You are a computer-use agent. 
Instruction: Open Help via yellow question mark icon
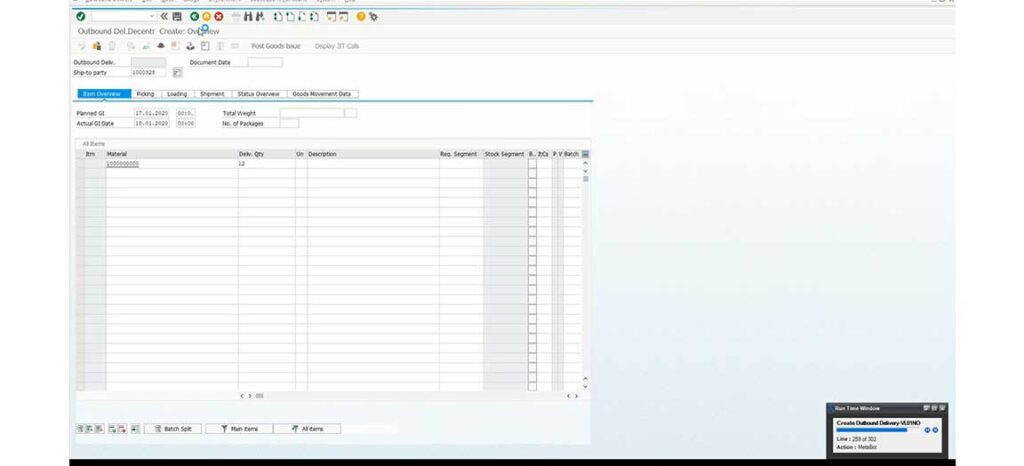[x=361, y=17]
